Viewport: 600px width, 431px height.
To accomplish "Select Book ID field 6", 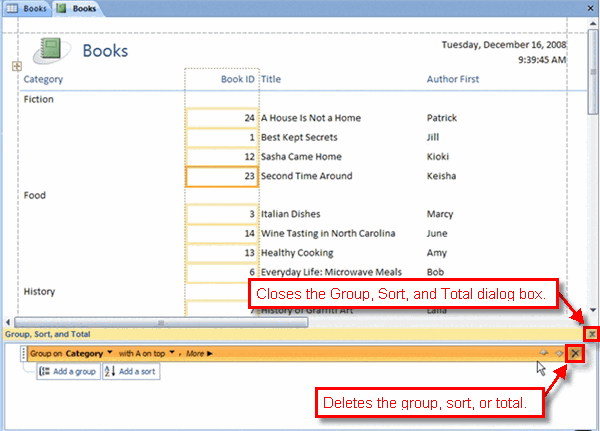I will 222,272.
